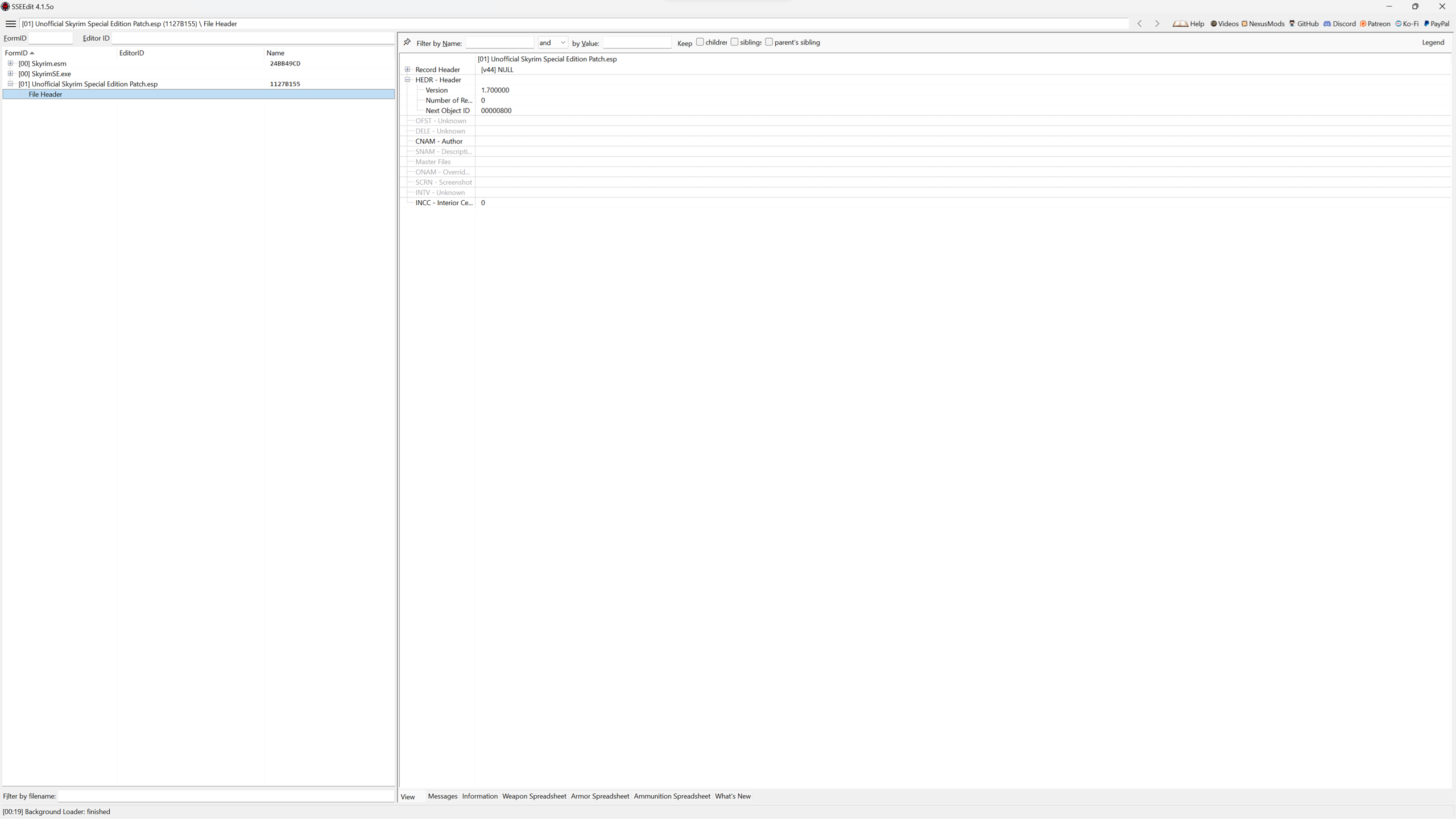Viewport: 1456px width, 819px height.
Task: Expand the Skyrim.esm tree node
Action: (x=10, y=64)
